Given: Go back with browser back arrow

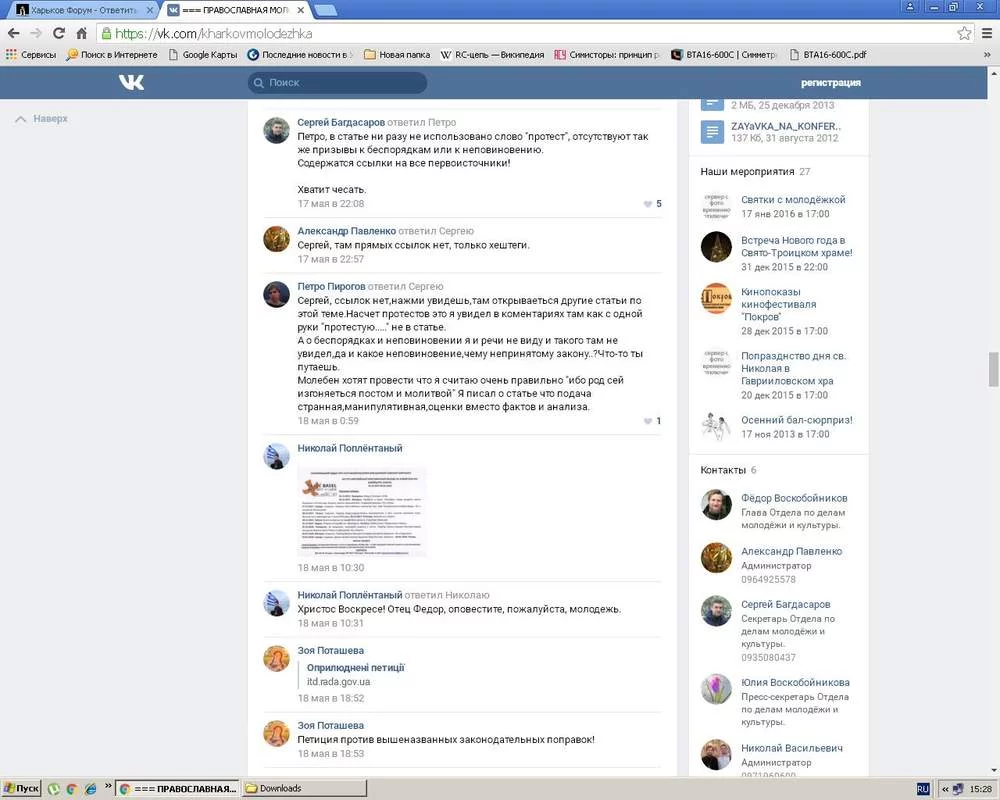Looking at the screenshot, I should point(14,33).
